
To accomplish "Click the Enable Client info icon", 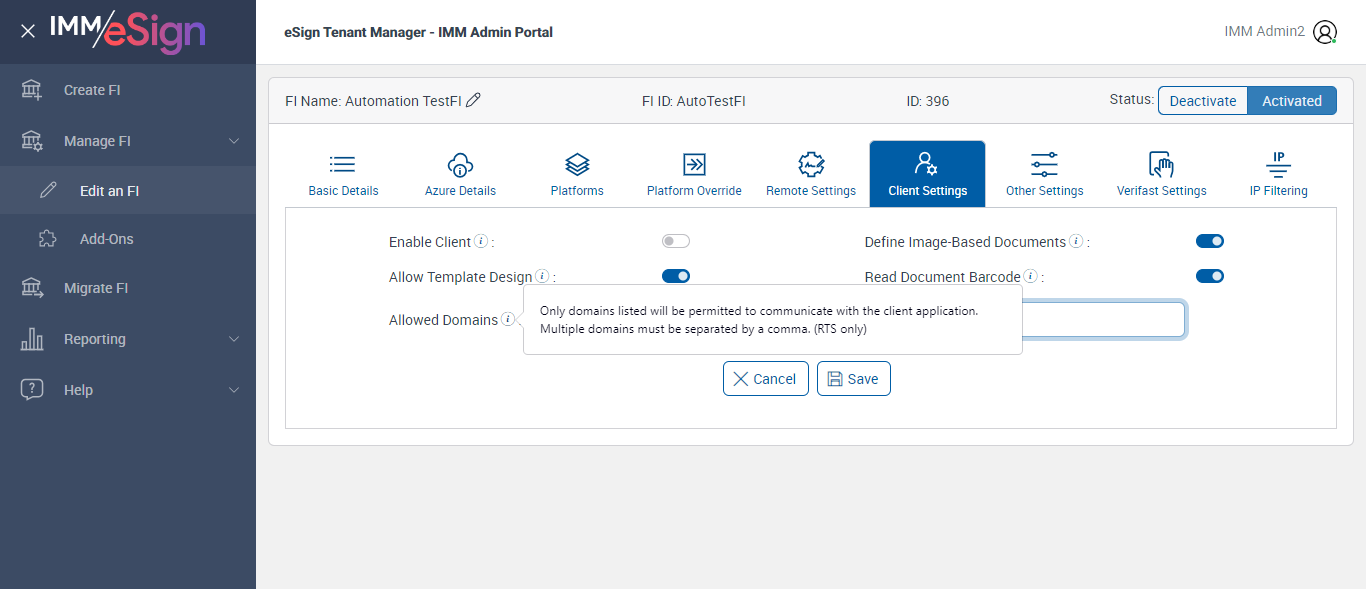I will 481,241.
